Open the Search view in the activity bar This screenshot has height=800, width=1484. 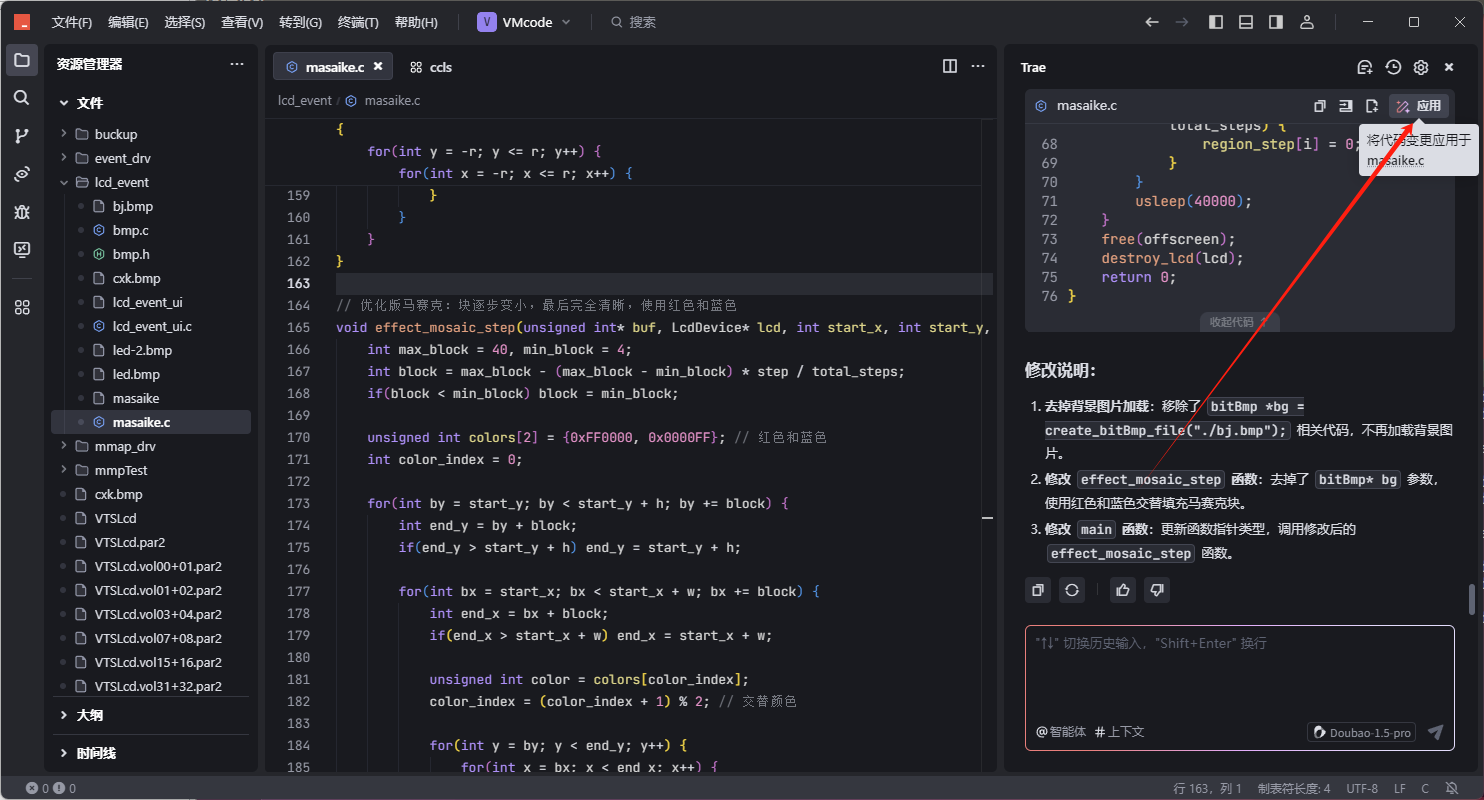click(22, 98)
